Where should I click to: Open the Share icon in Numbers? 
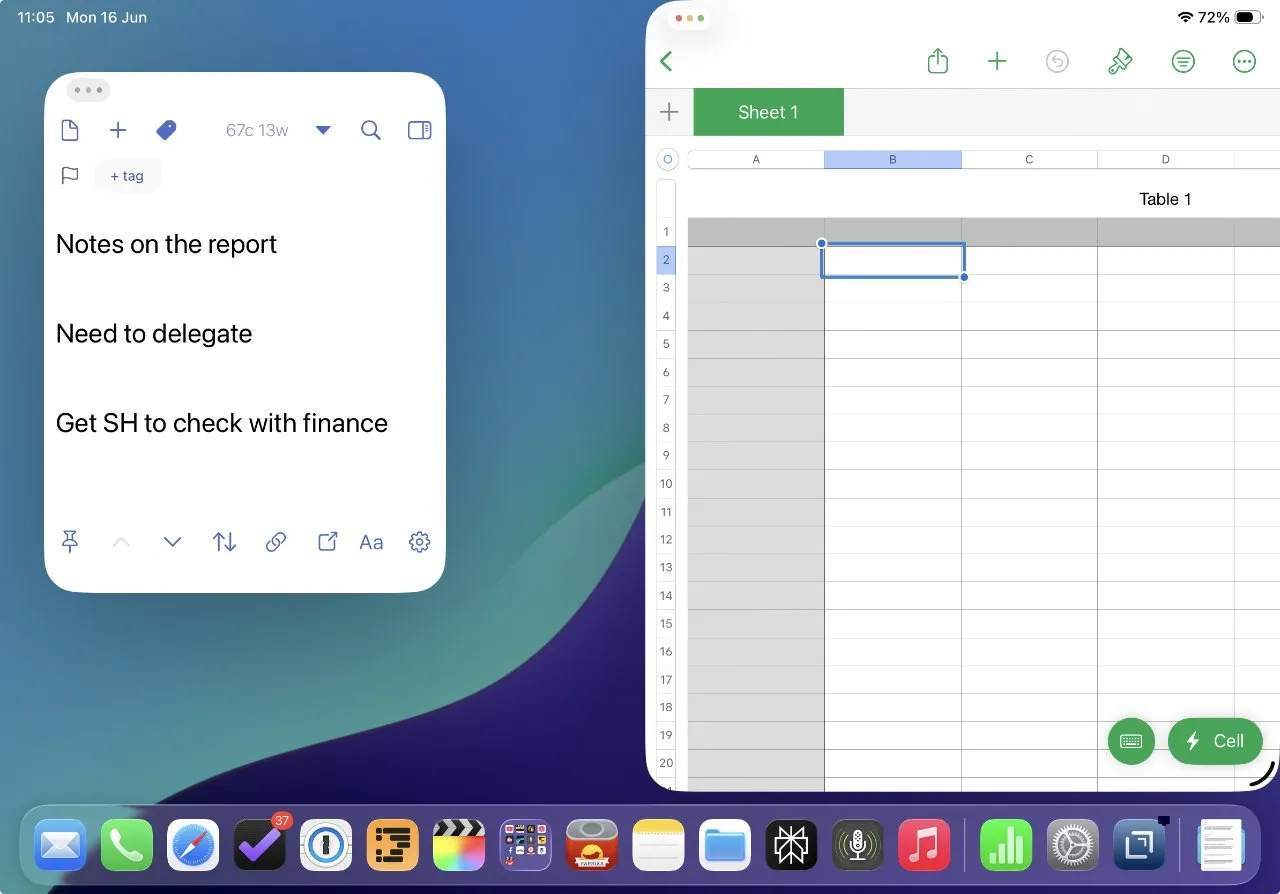click(937, 62)
